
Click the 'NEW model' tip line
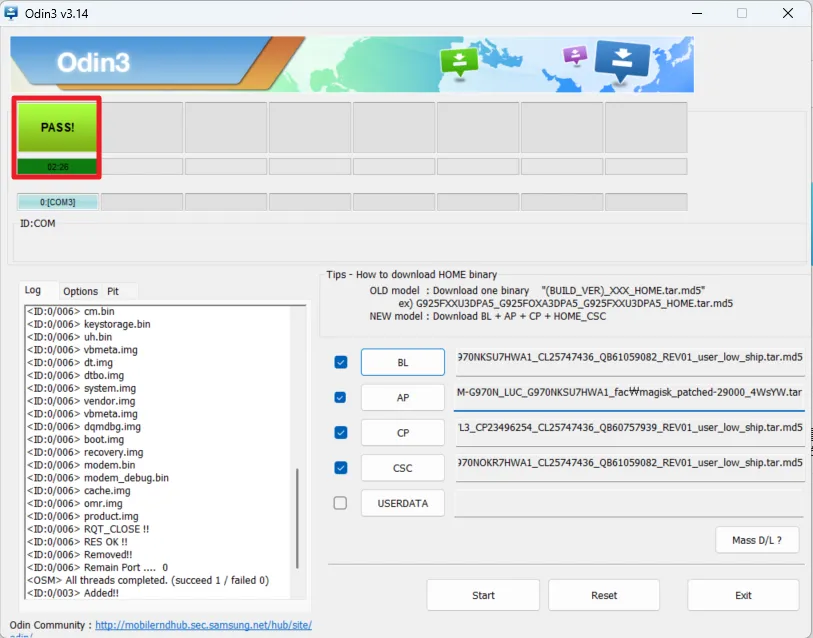point(487,316)
